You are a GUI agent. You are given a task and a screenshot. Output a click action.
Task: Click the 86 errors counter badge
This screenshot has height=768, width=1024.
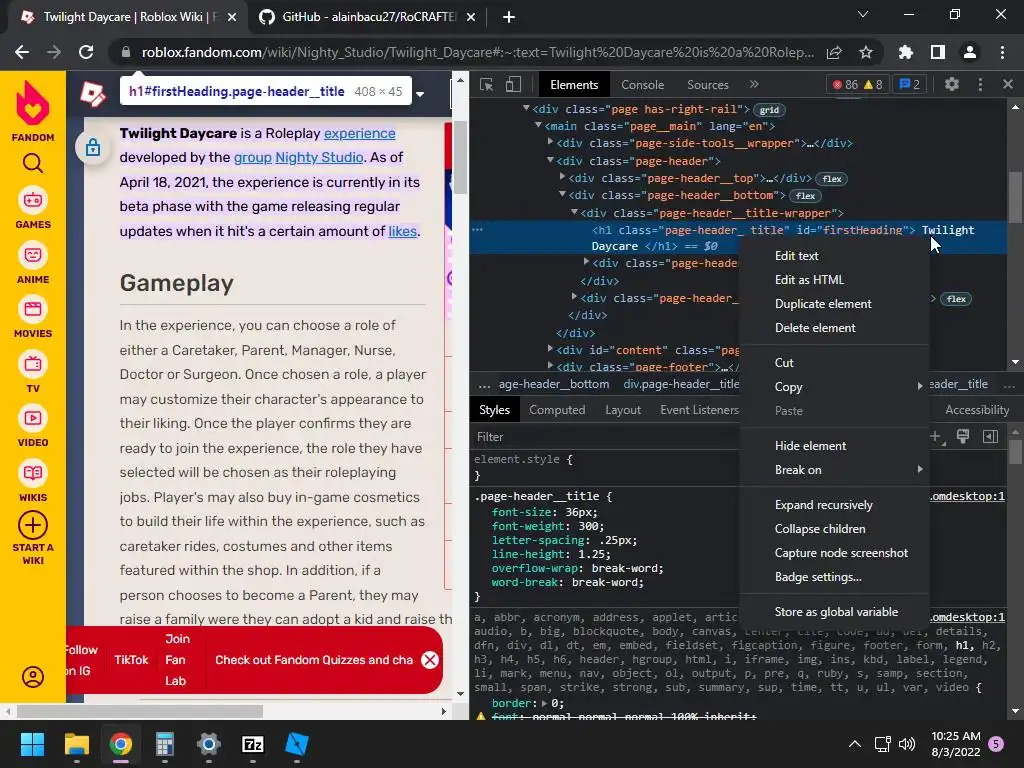tap(857, 84)
